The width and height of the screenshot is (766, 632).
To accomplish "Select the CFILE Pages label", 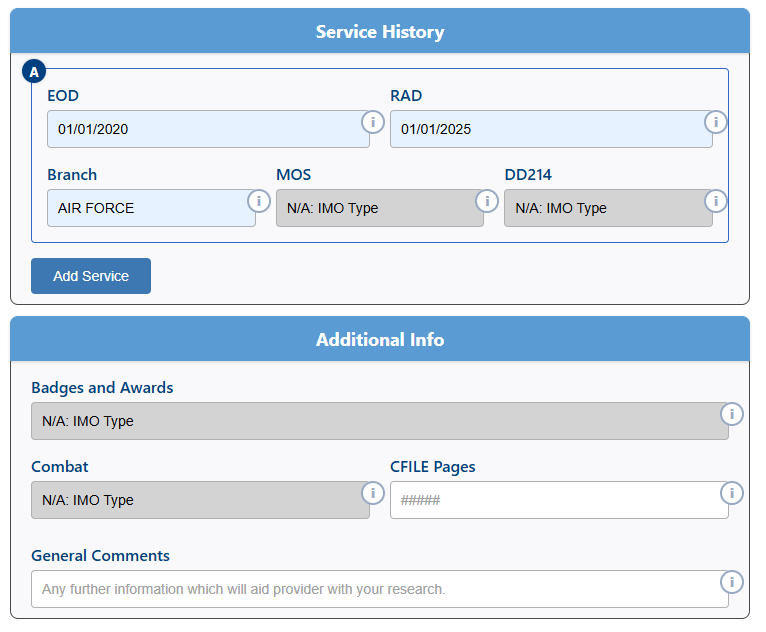I will click(433, 467).
